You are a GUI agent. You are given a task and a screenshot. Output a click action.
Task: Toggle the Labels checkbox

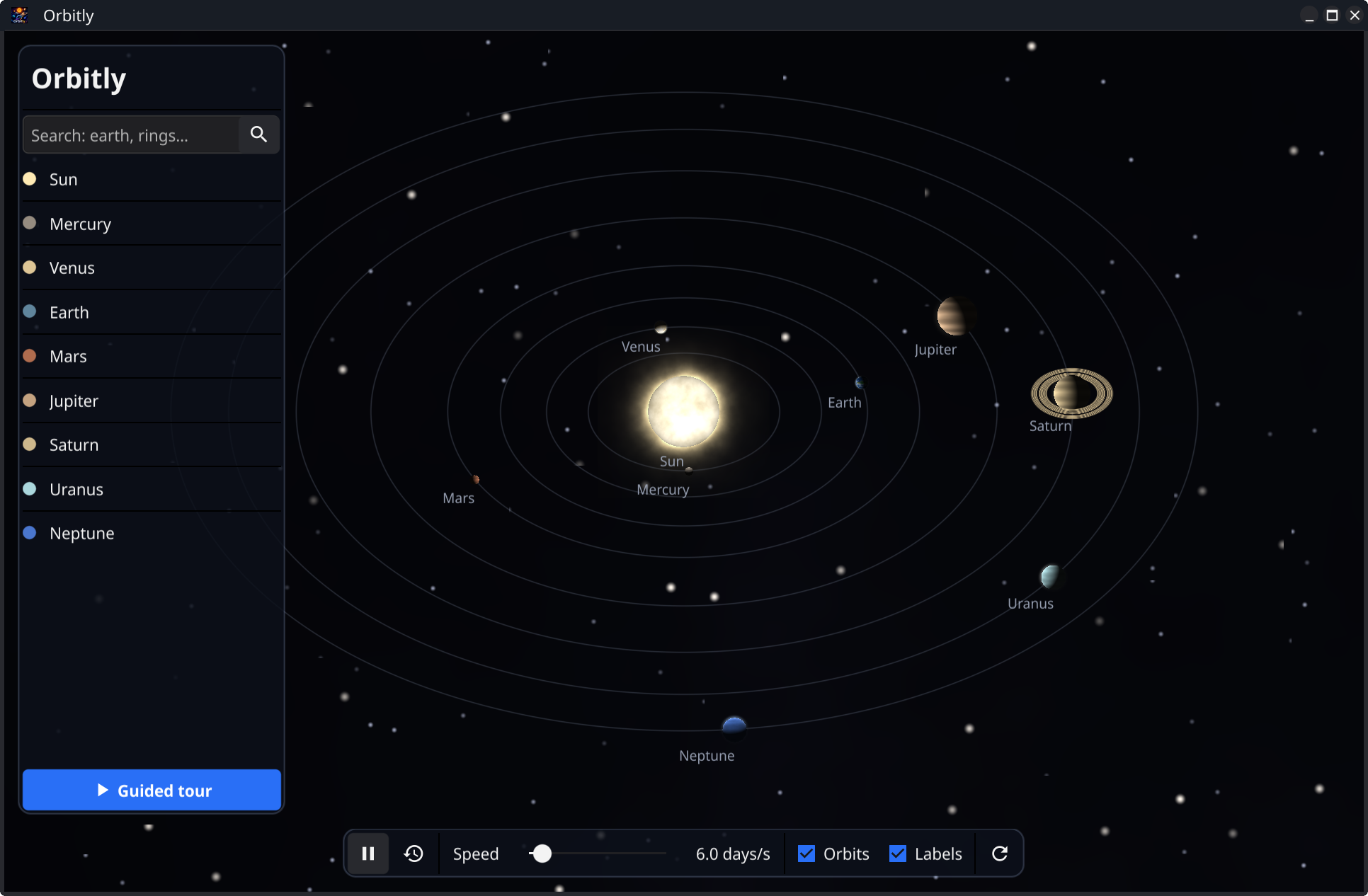click(x=898, y=854)
